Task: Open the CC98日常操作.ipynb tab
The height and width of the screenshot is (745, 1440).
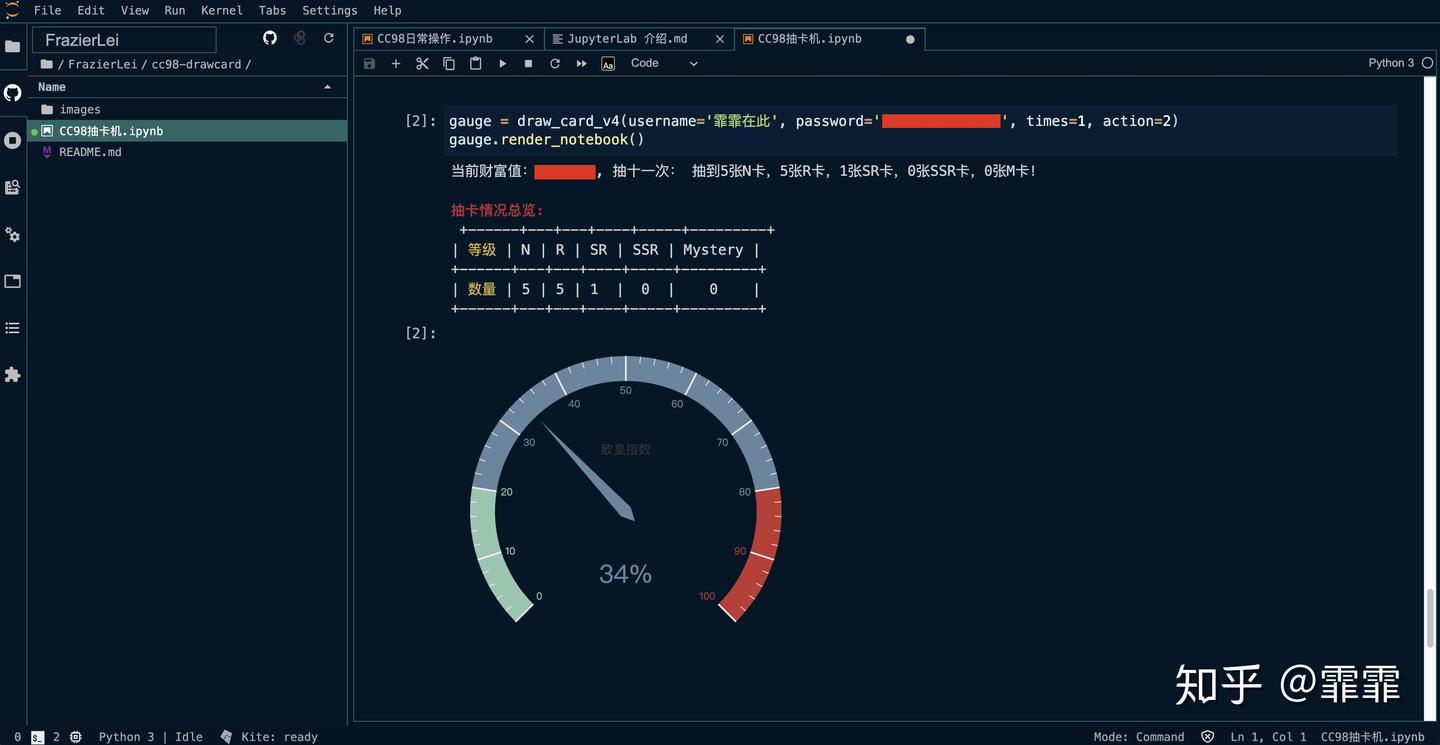Action: tap(437, 38)
